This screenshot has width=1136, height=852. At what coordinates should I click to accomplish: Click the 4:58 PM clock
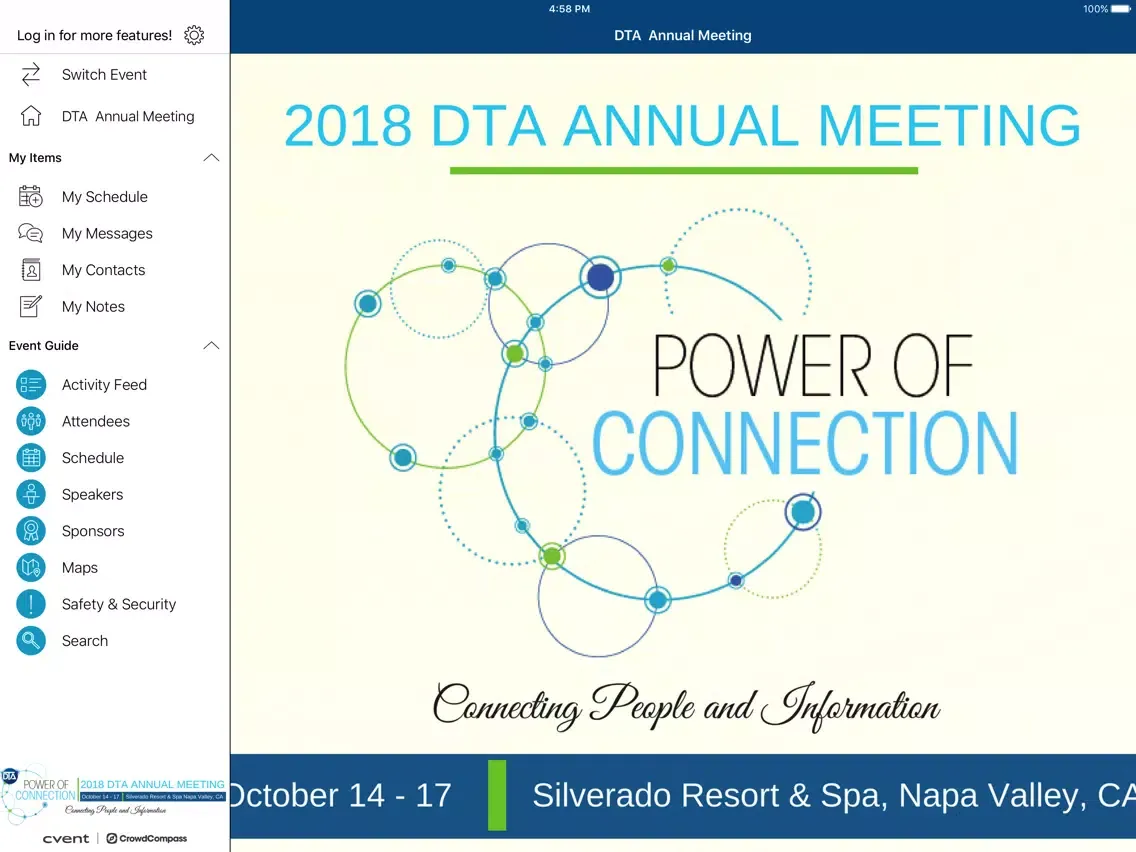point(569,9)
